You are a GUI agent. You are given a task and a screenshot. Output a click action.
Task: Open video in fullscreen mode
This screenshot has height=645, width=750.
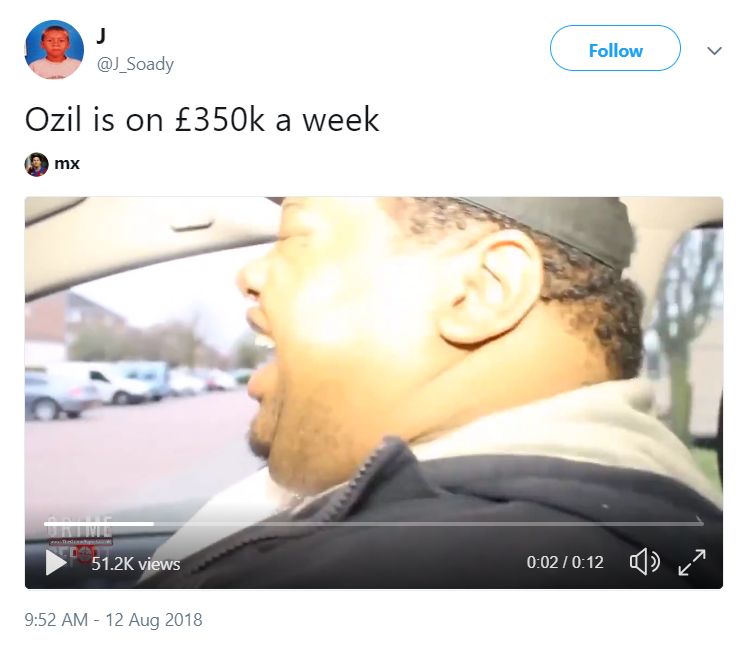(x=692, y=562)
